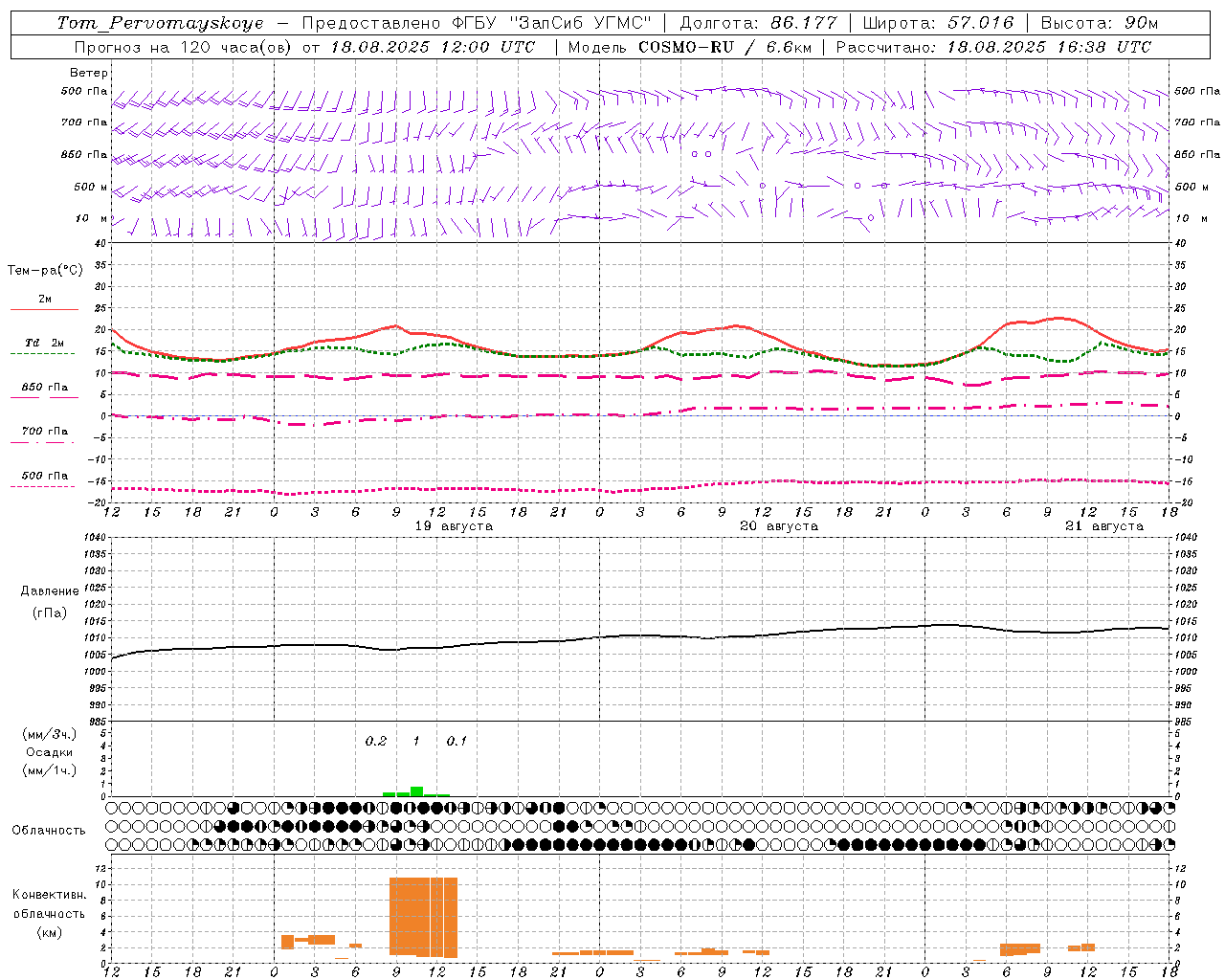1225x980 pixels.
Task: Click the computed time 18.08.2025 16:38 UTC
Action: pyautogui.click(x=1049, y=47)
